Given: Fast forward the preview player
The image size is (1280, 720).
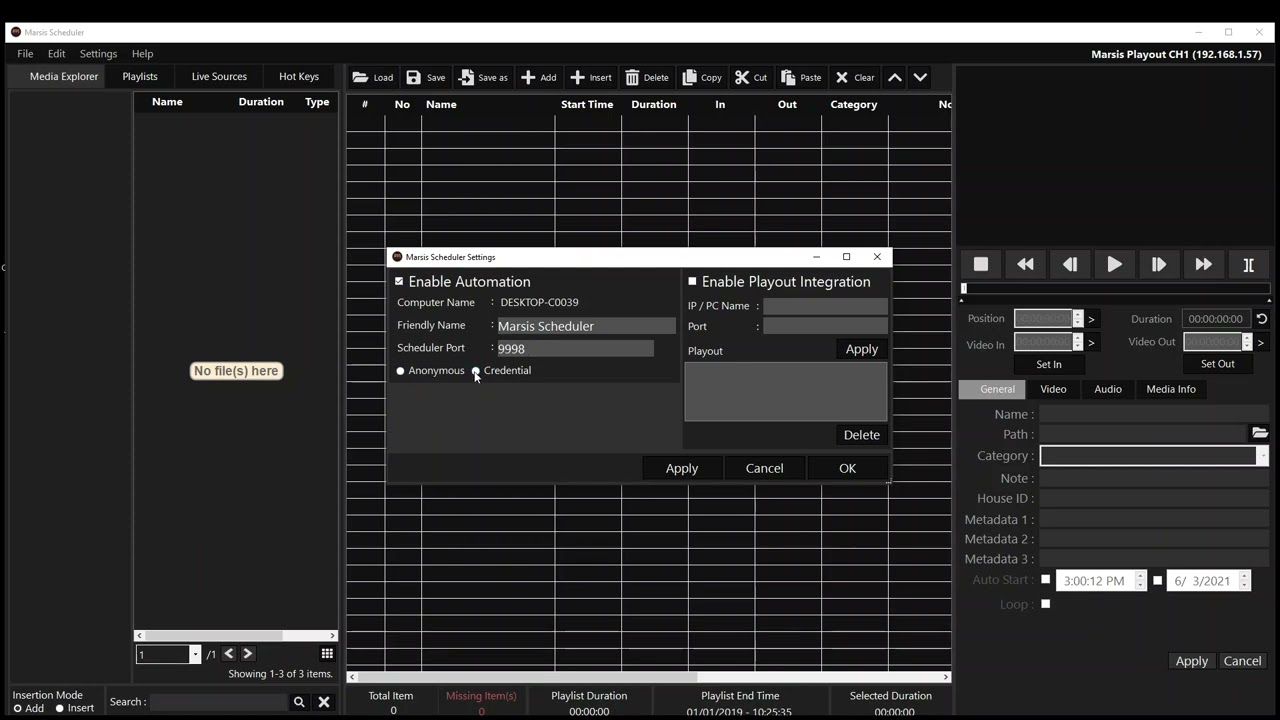Looking at the screenshot, I should (1203, 264).
